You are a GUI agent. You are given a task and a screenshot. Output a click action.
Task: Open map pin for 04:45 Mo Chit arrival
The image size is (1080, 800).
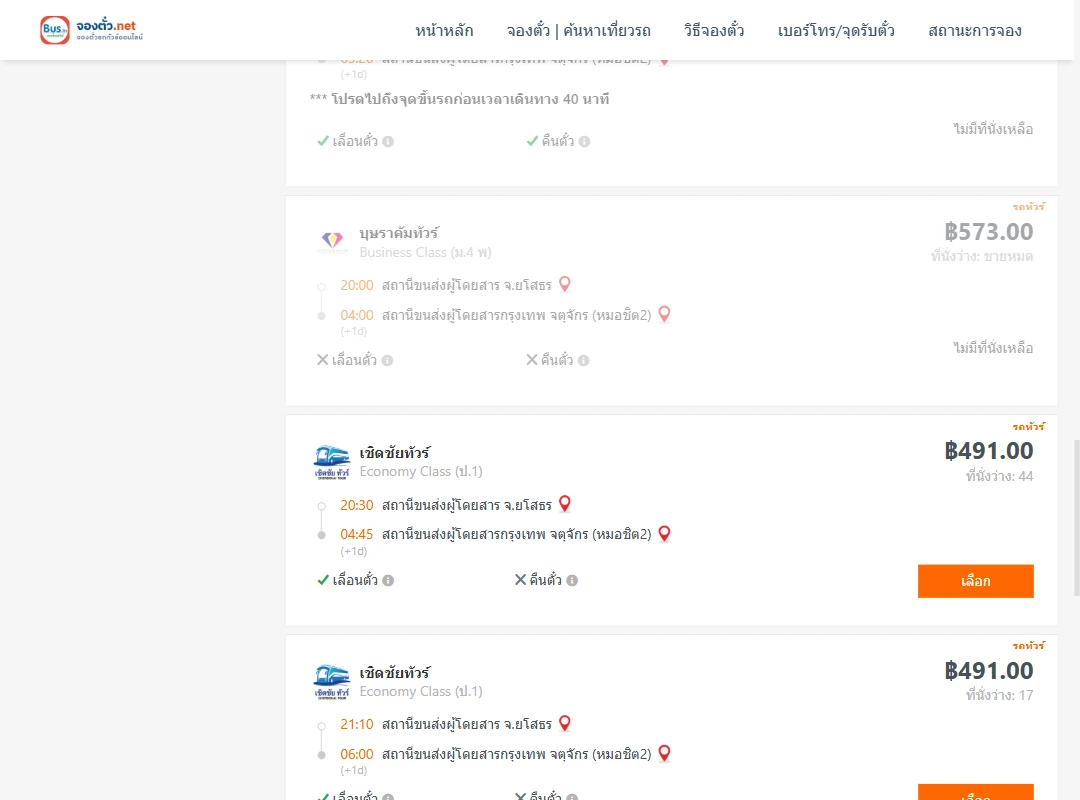(x=664, y=533)
